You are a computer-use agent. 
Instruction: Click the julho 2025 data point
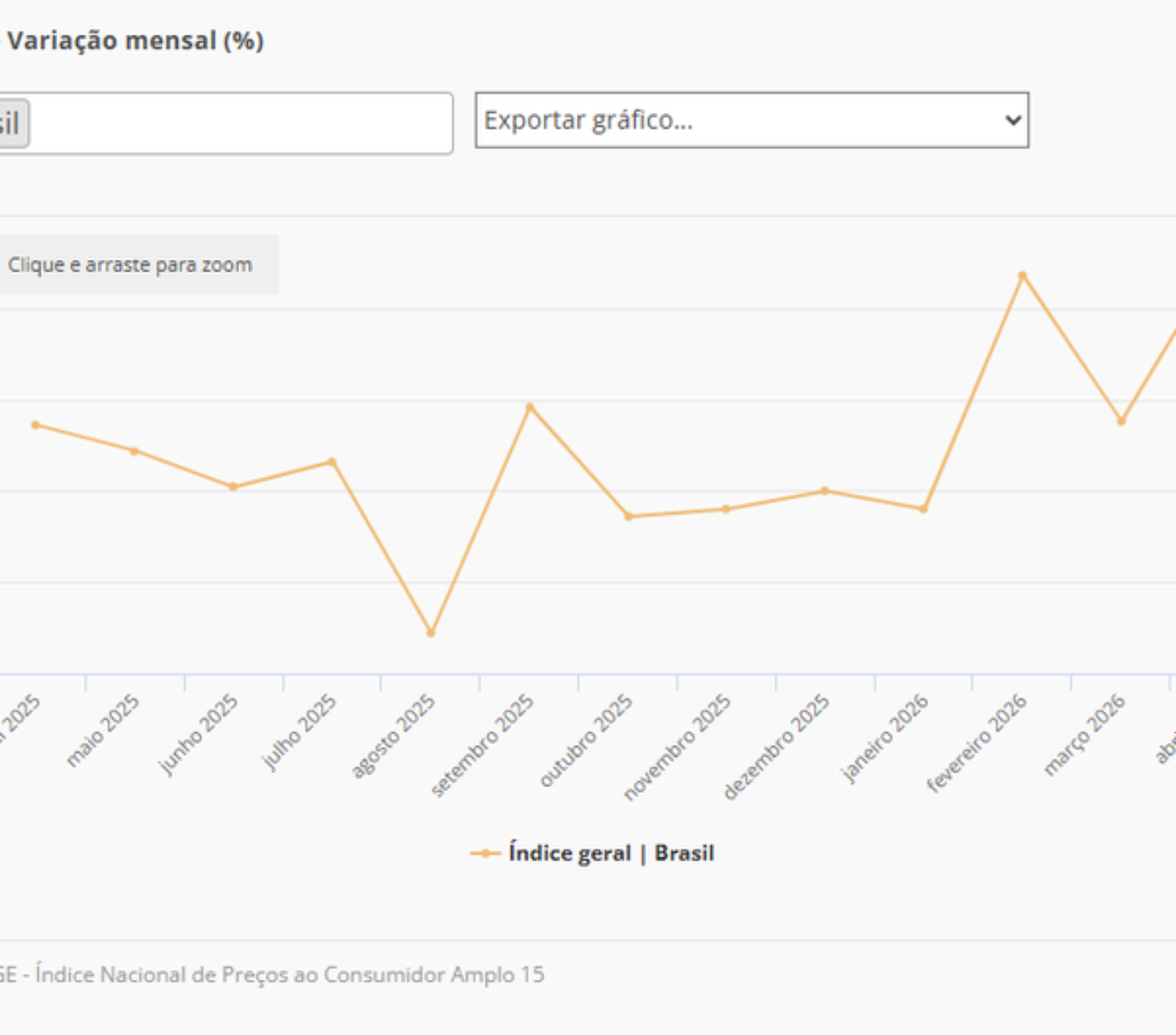click(333, 462)
